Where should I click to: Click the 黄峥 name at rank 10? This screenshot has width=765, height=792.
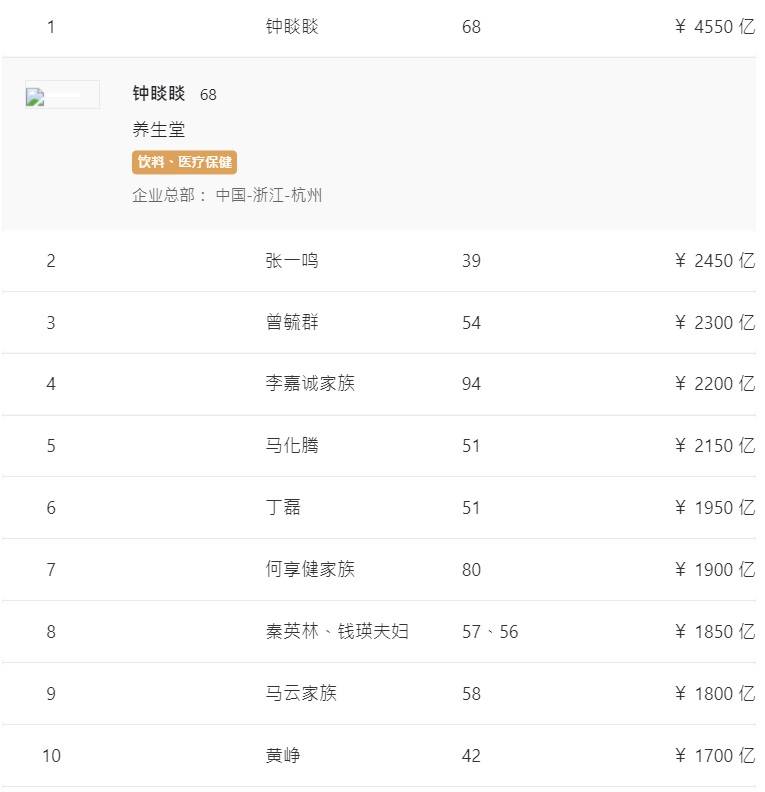283,756
